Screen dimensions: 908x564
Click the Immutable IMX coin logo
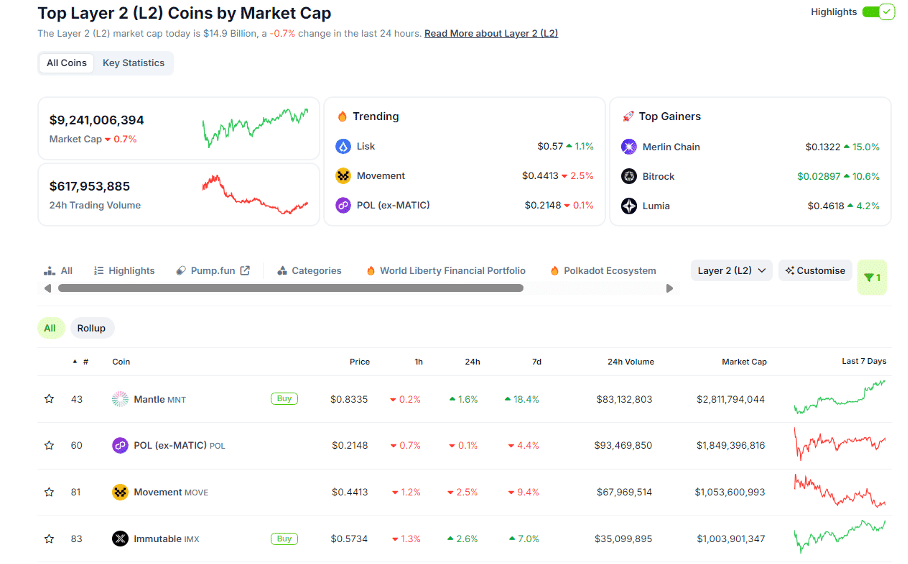coord(120,539)
